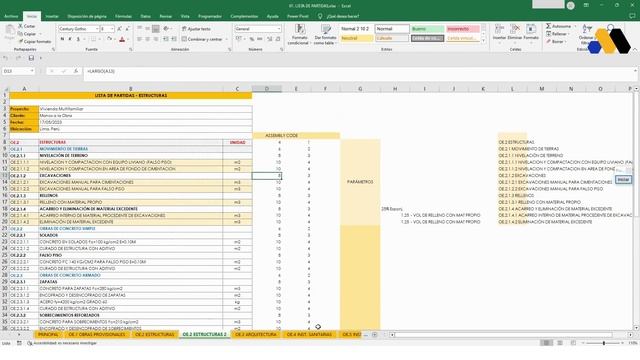Toggle bold (N) formatting
The image size is (640, 360).
point(62,39)
